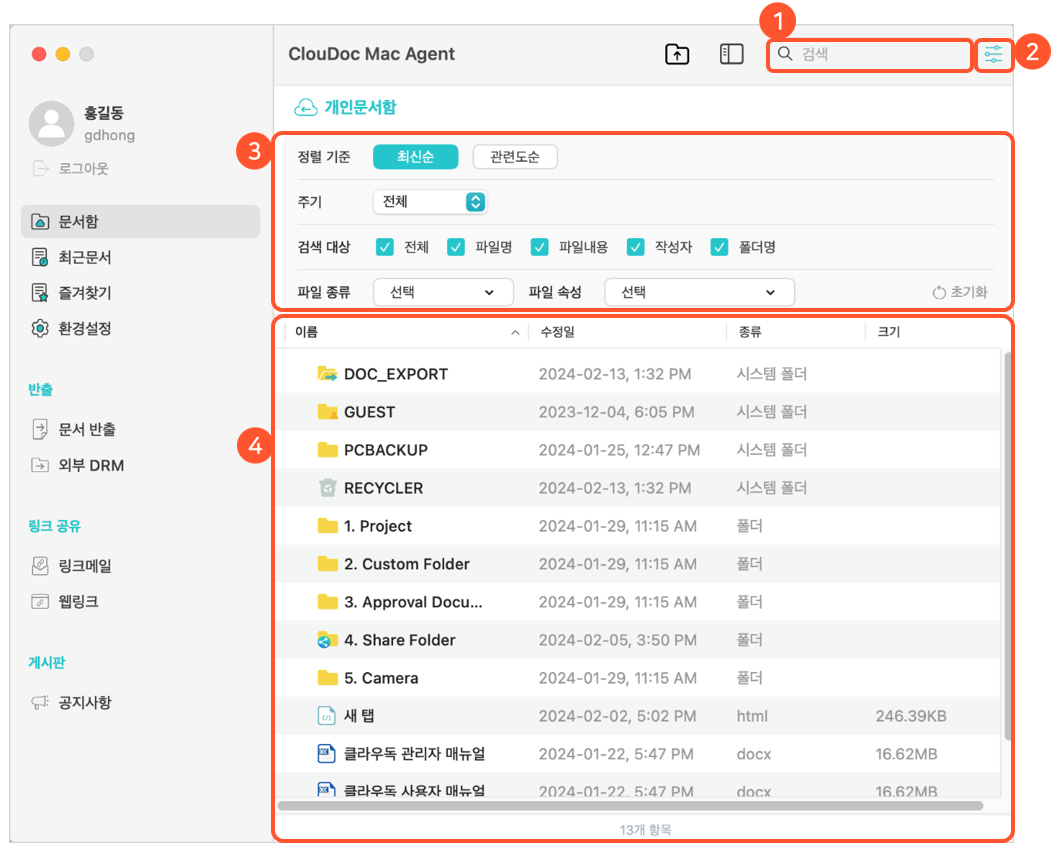The width and height of the screenshot is (1057, 849).
Task: Click the 로그아웃 link
Action: pos(83,168)
